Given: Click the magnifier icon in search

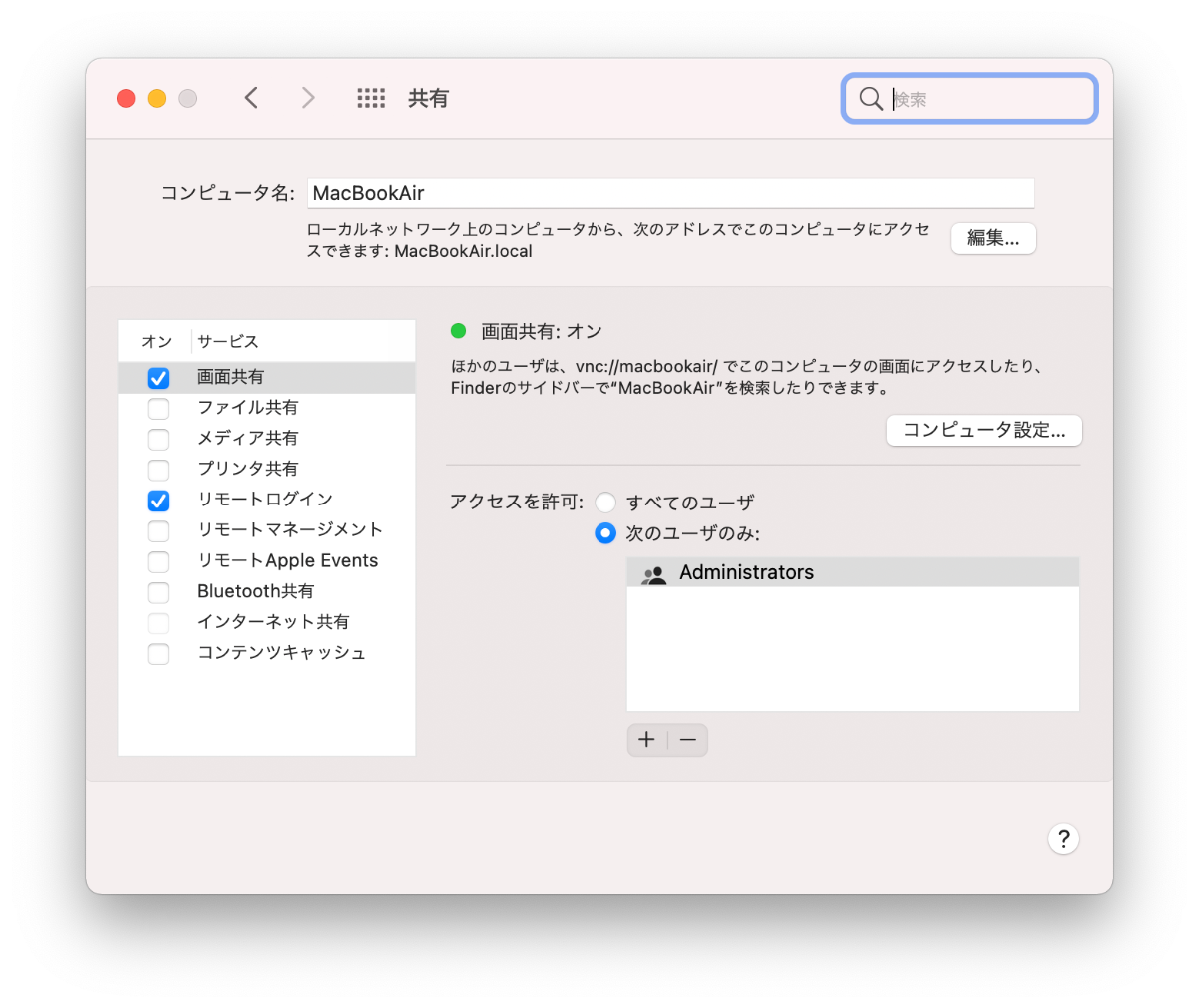Looking at the screenshot, I should 871,98.
